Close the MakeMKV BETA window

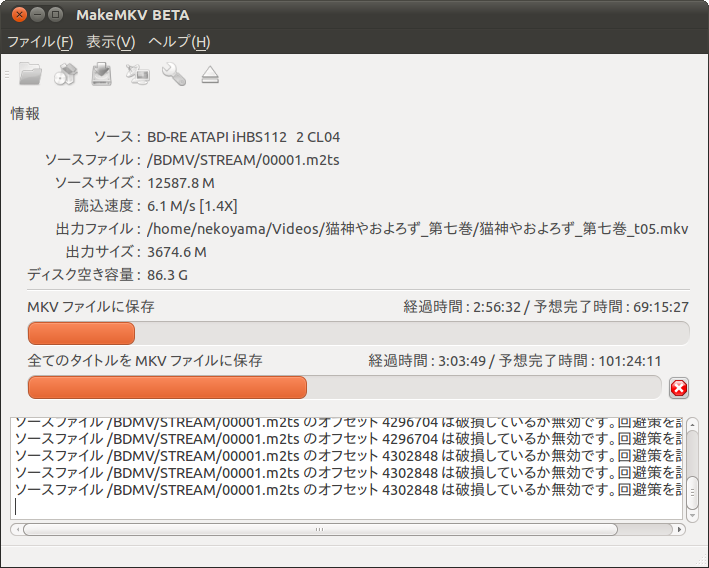pos(19,14)
